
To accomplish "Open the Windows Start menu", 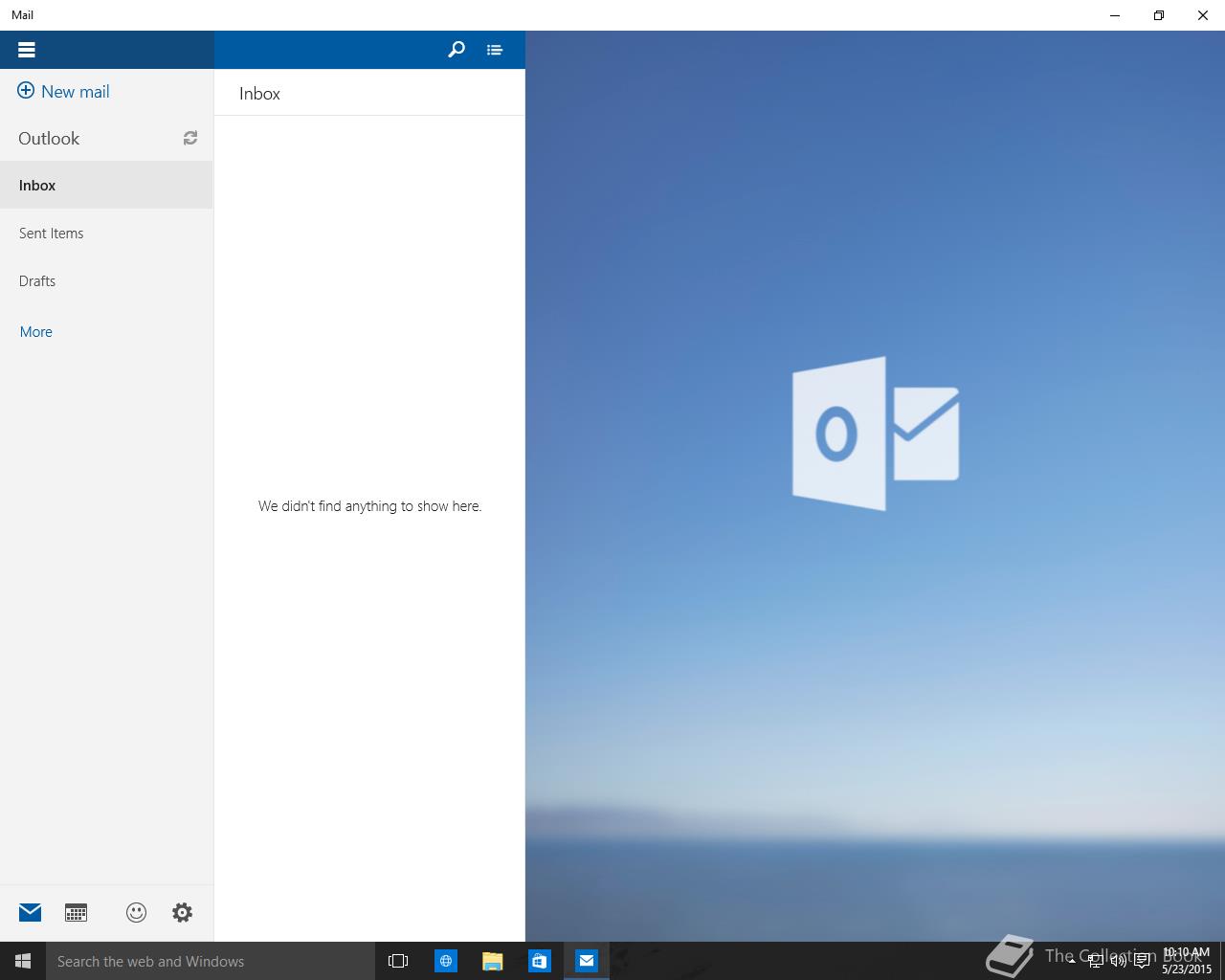I will tap(23, 961).
